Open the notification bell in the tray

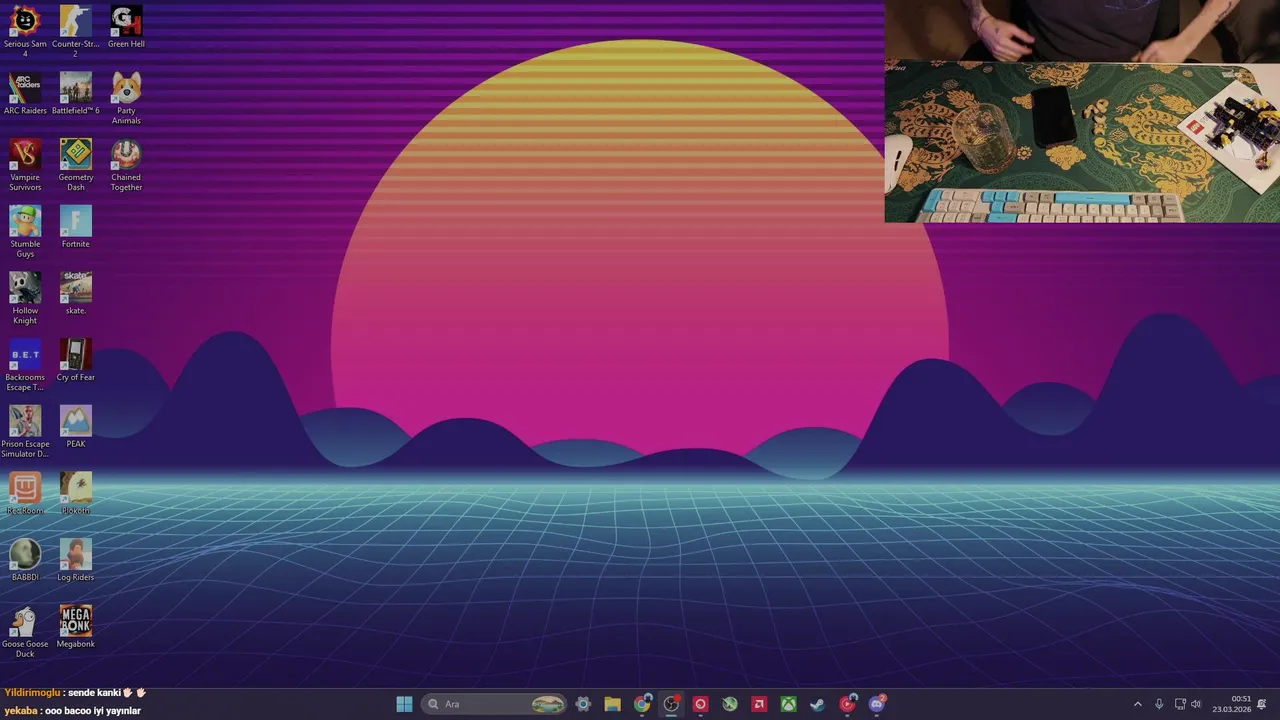[x=1262, y=704]
